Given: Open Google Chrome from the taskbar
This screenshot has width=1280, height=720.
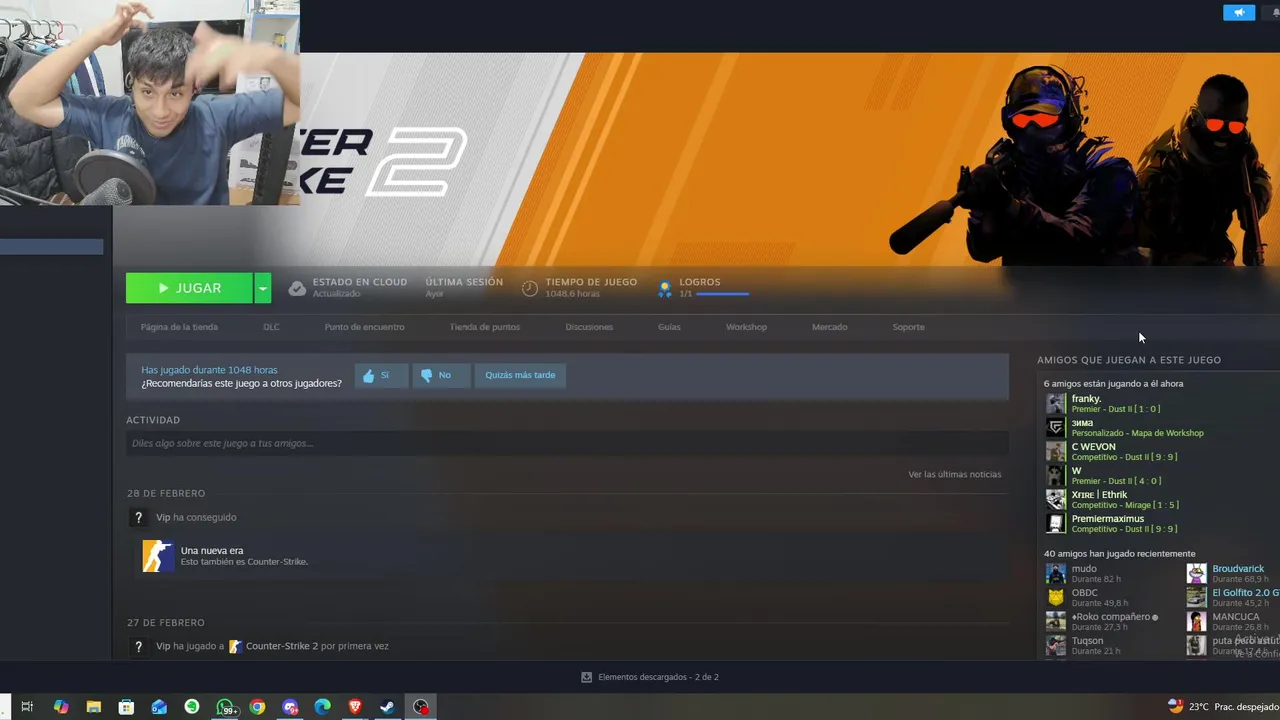Looking at the screenshot, I should pyautogui.click(x=258, y=707).
